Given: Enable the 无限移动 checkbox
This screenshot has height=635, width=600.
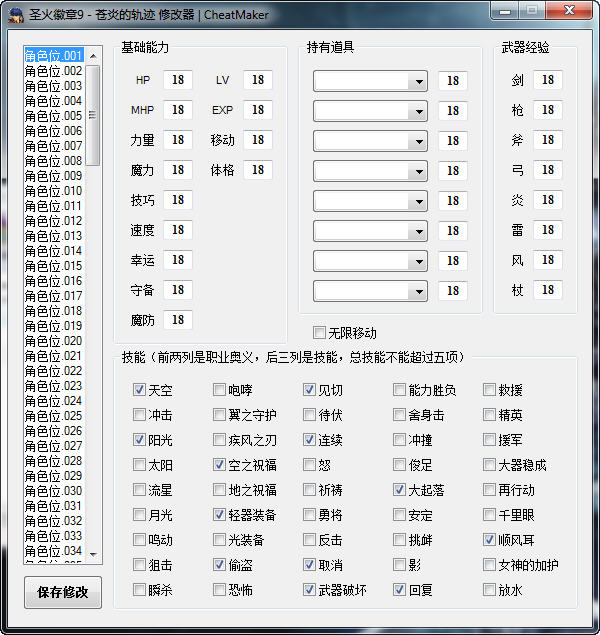Looking at the screenshot, I should pos(320,333).
